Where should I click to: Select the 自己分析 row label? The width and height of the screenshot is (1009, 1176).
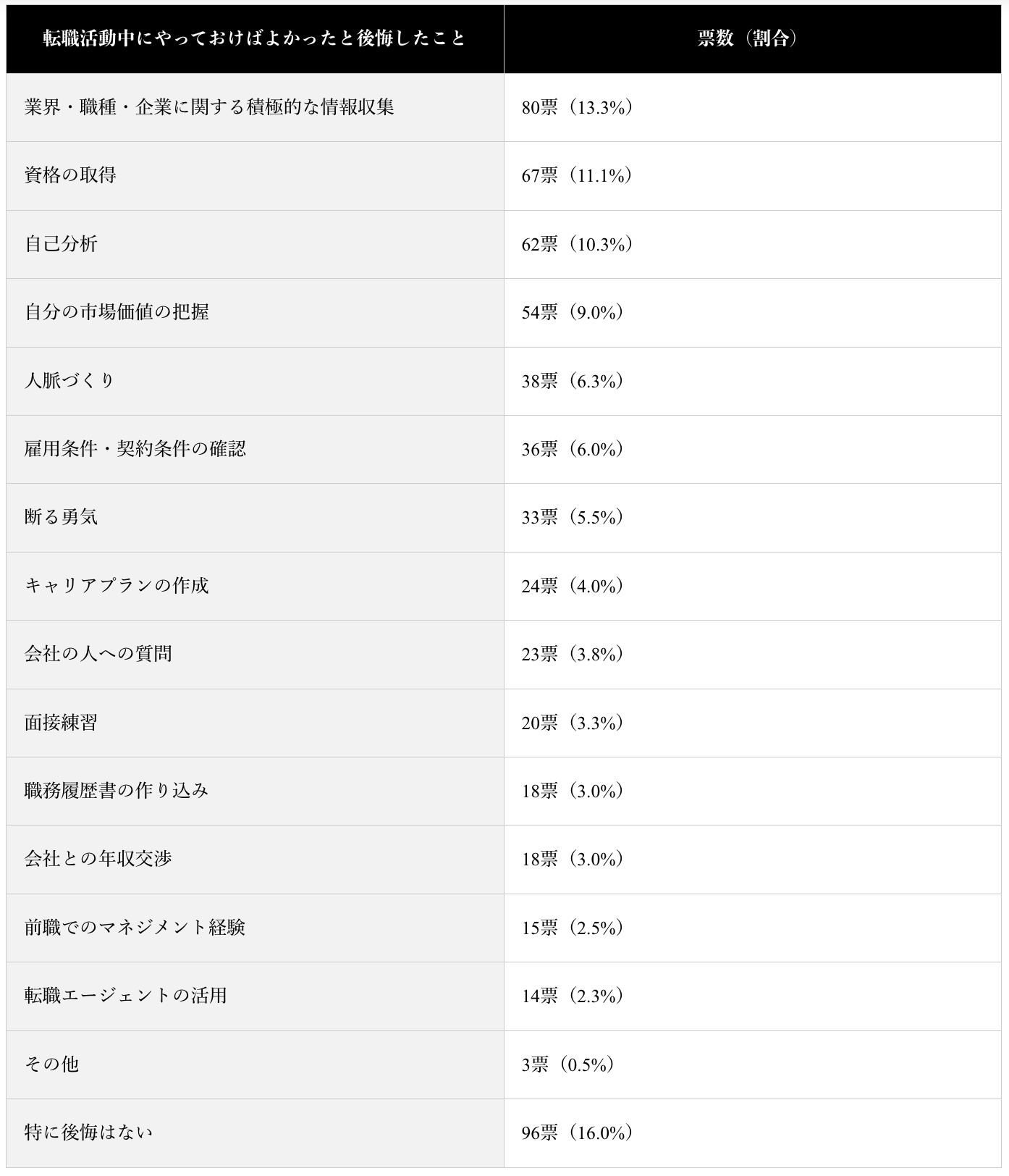click(x=61, y=244)
